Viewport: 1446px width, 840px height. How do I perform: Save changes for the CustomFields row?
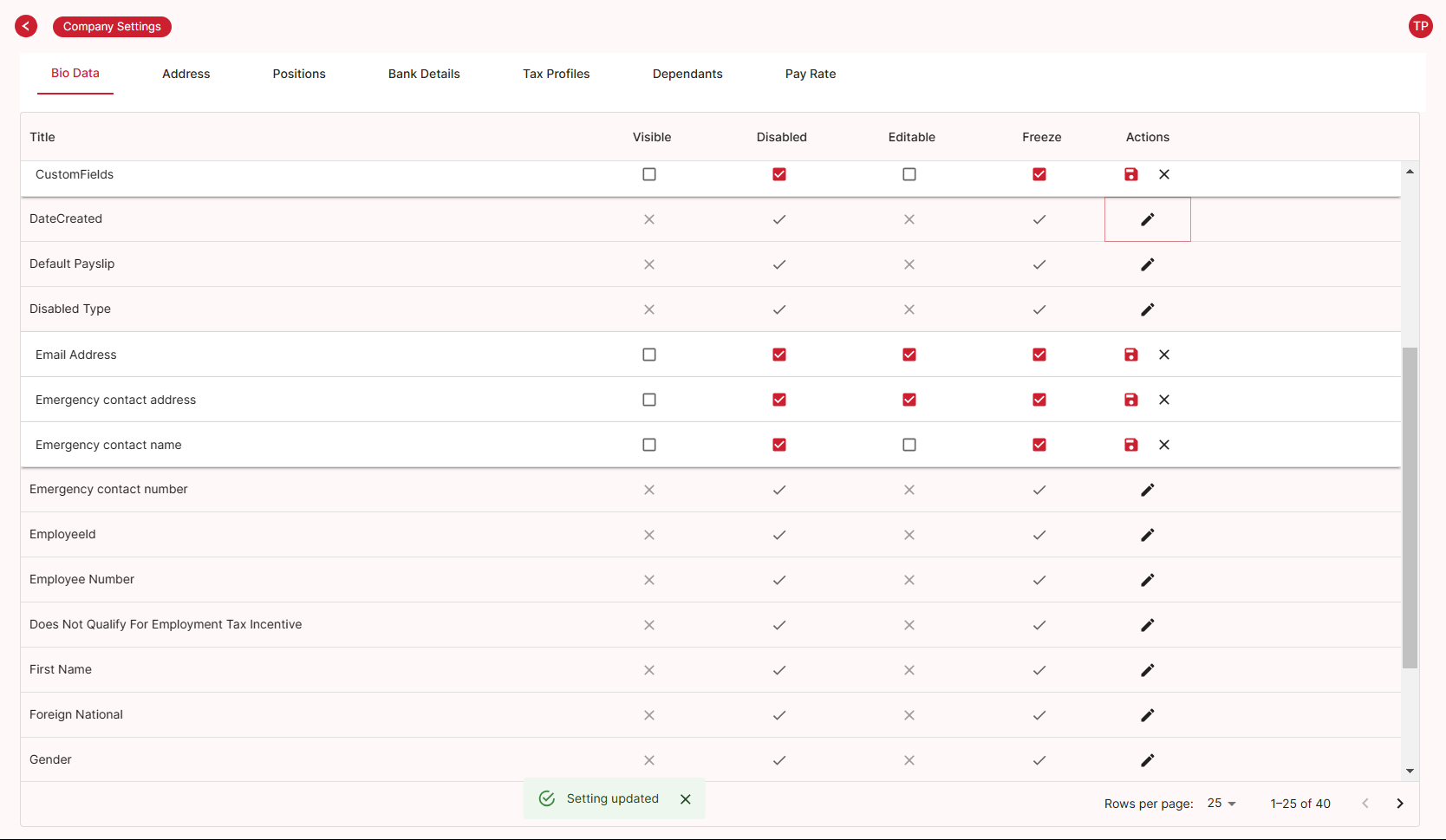point(1130,174)
